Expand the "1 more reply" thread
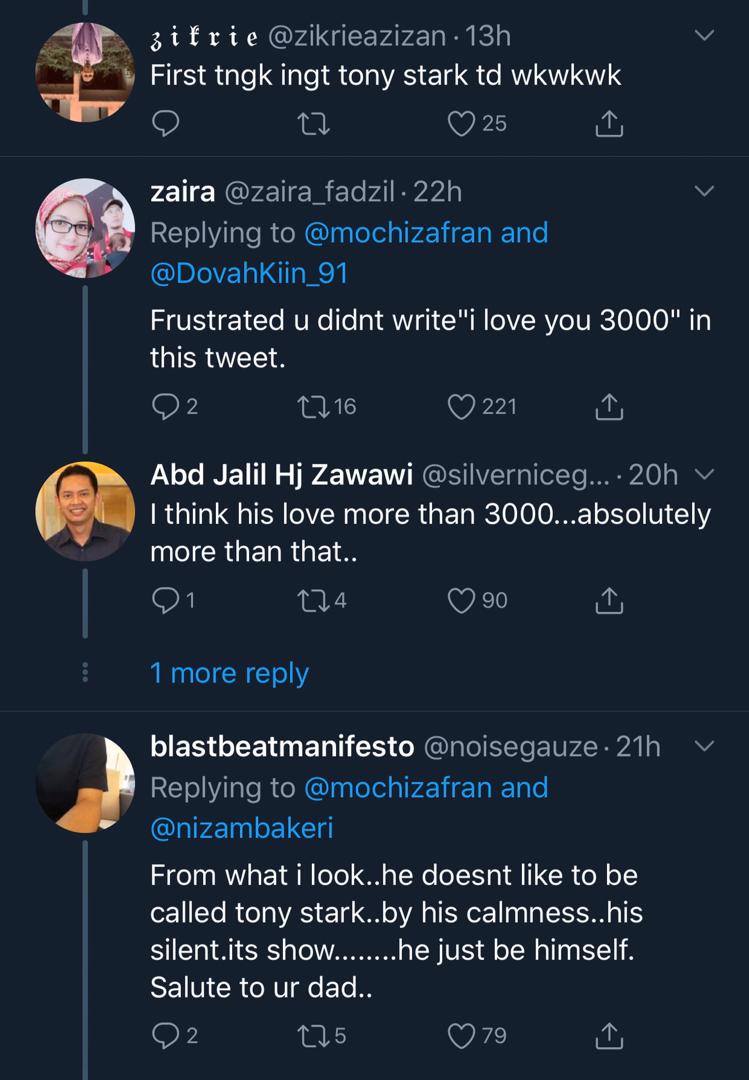This screenshot has height=1080, width=749. coord(229,673)
